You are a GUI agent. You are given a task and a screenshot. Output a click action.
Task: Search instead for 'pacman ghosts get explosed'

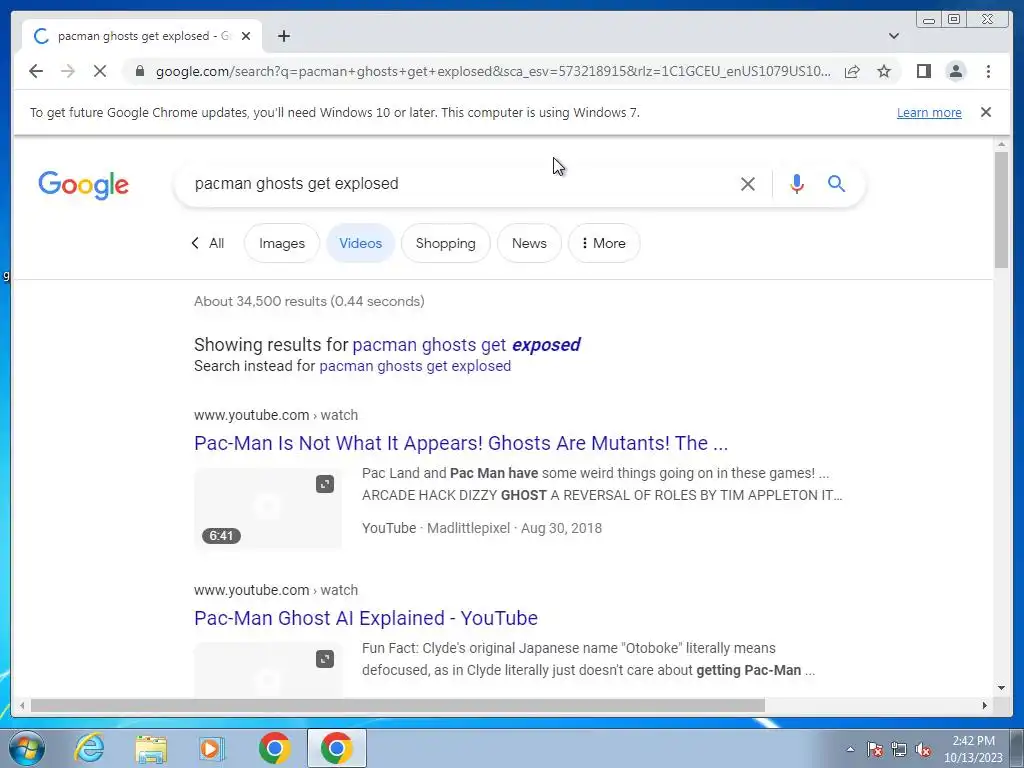(415, 366)
